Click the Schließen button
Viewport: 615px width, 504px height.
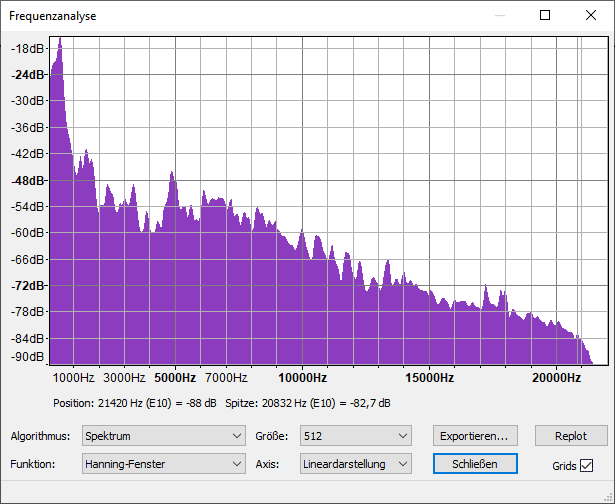pos(475,464)
